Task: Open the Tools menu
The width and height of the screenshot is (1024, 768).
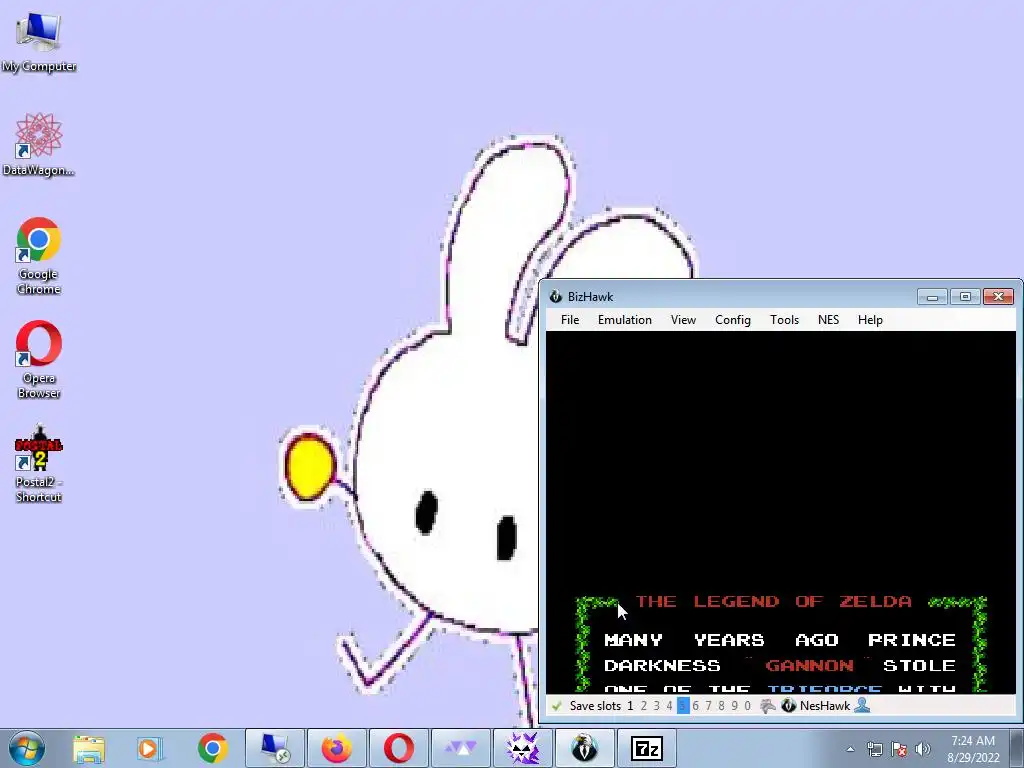Action: tap(784, 320)
